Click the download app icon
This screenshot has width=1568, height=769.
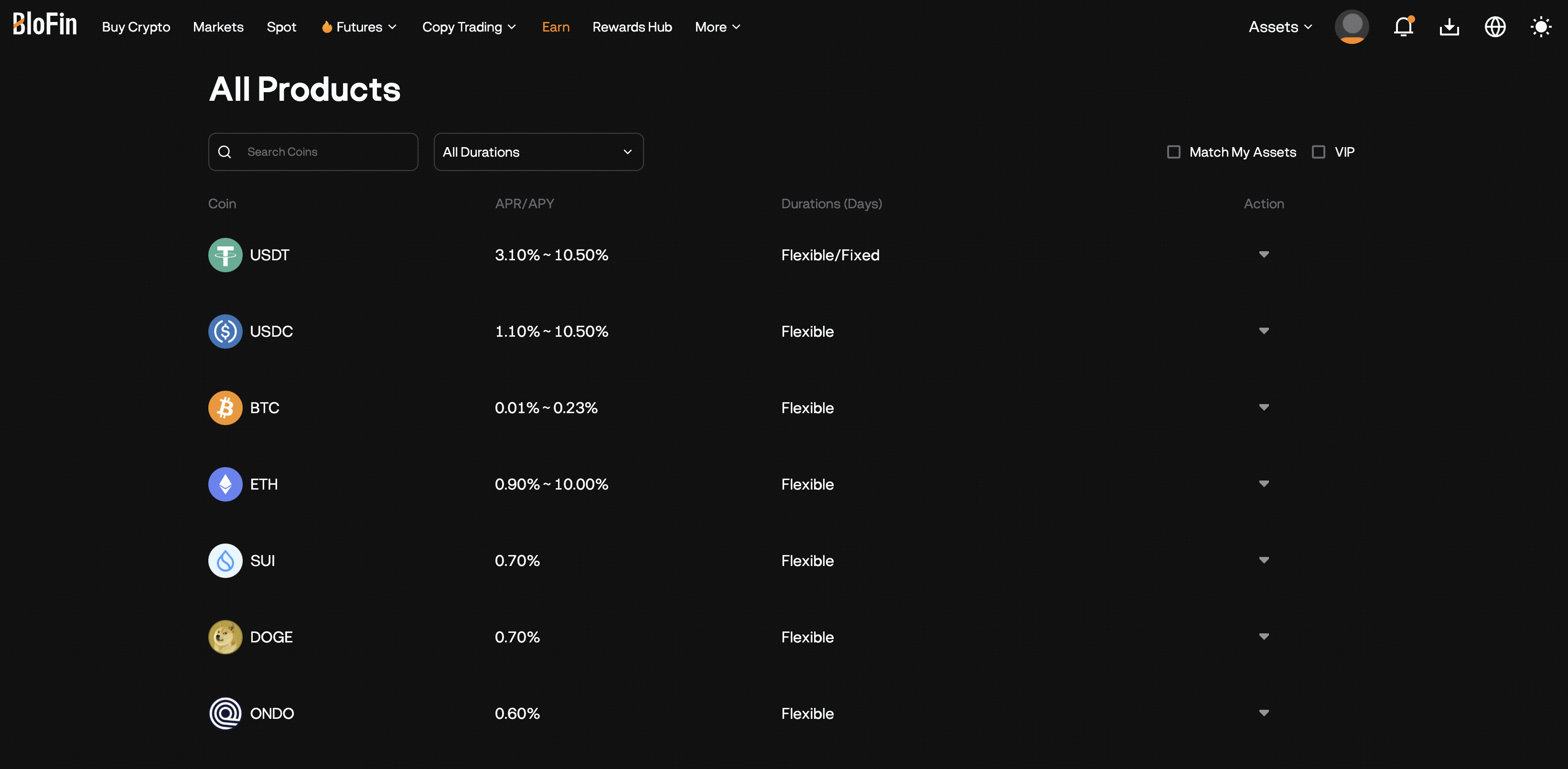pyautogui.click(x=1449, y=27)
